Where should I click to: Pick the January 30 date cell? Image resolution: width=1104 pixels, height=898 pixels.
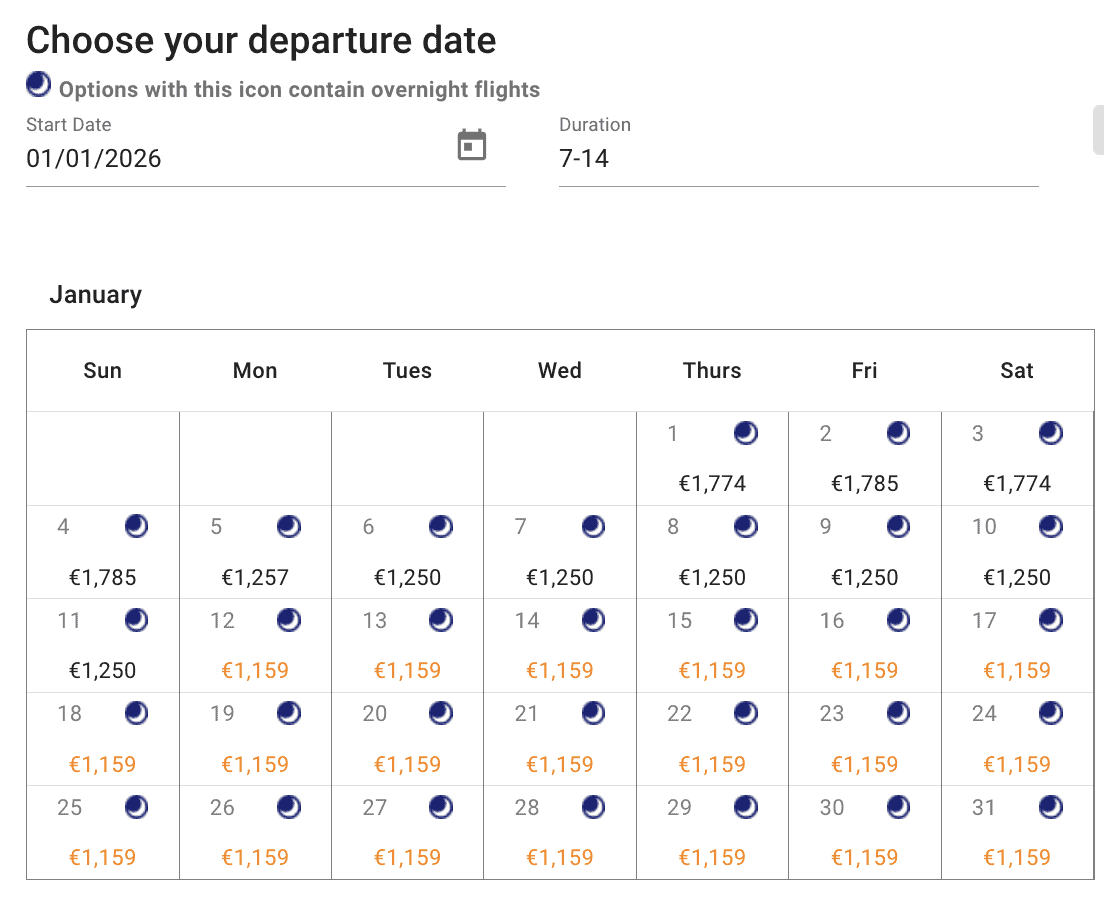pyautogui.click(x=865, y=833)
